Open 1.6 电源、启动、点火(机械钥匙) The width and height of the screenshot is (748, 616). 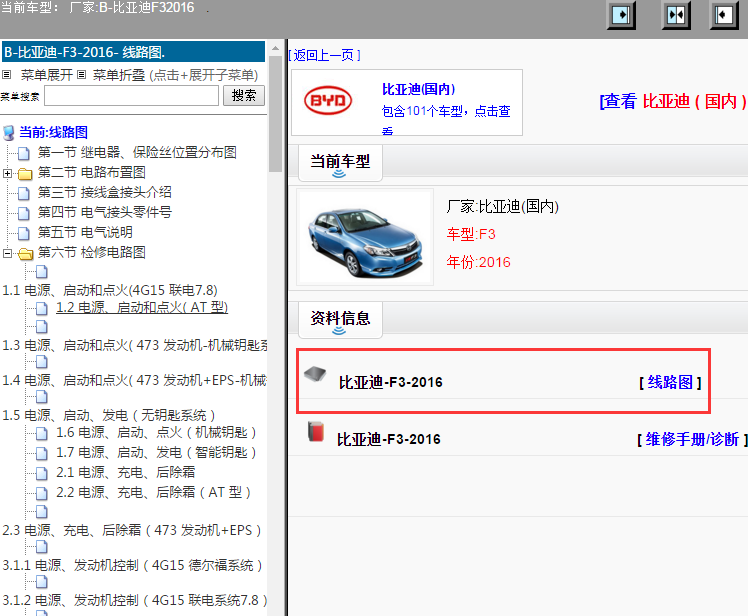(157, 433)
